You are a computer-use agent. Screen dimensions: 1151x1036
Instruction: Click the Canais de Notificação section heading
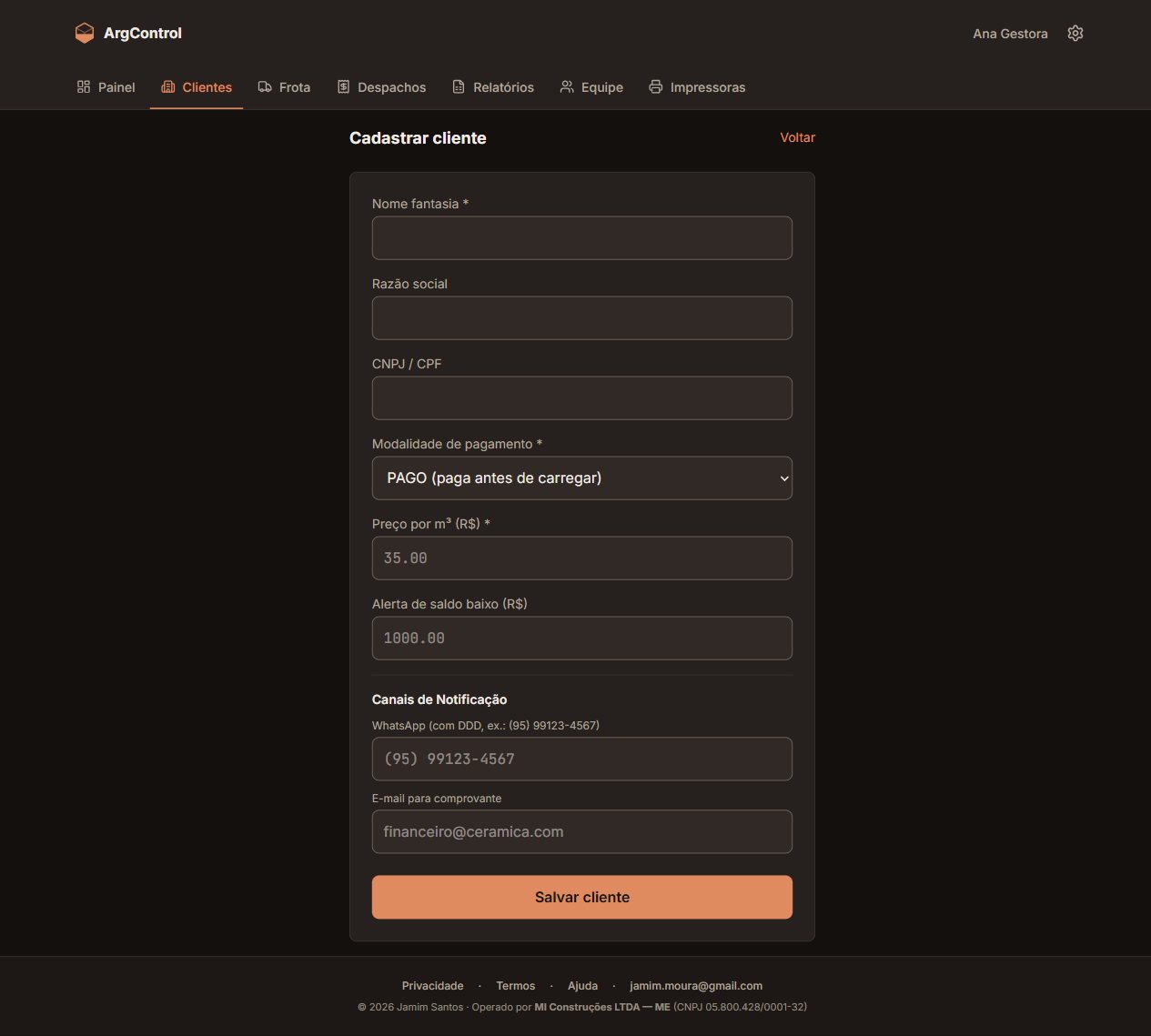click(439, 699)
